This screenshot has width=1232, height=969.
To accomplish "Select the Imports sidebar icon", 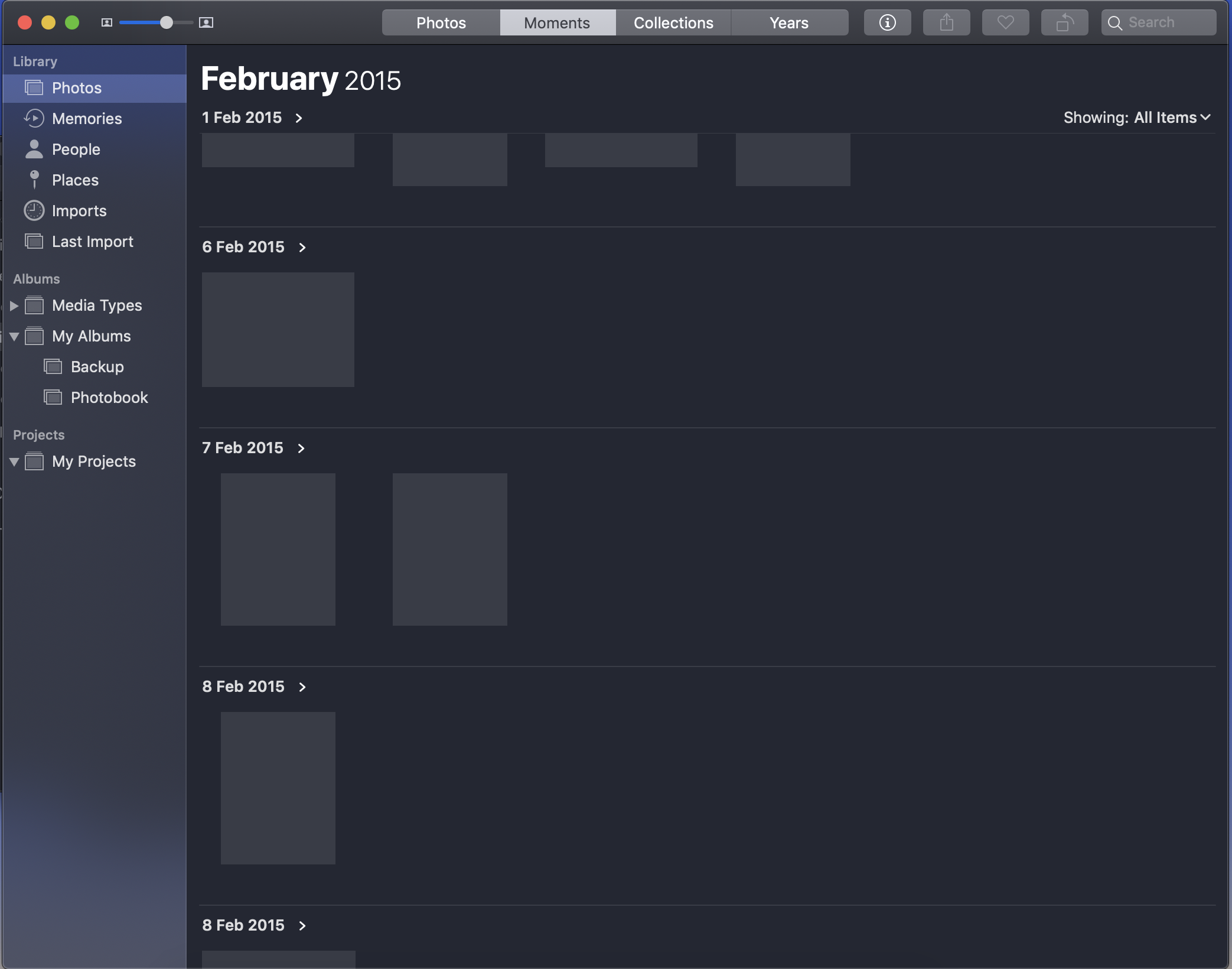I will (33, 210).
